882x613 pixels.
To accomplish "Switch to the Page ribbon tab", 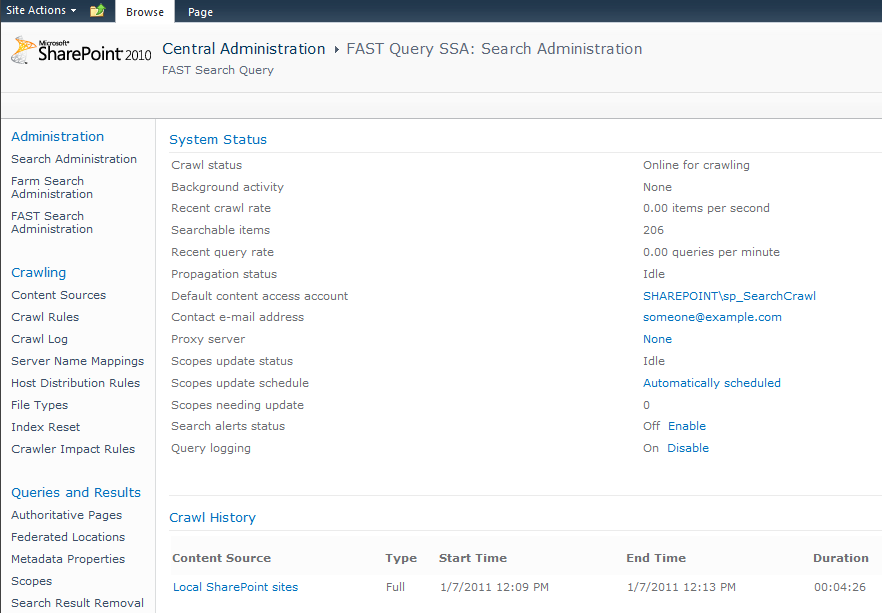I will pyautogui.click(x=200, y=12).
